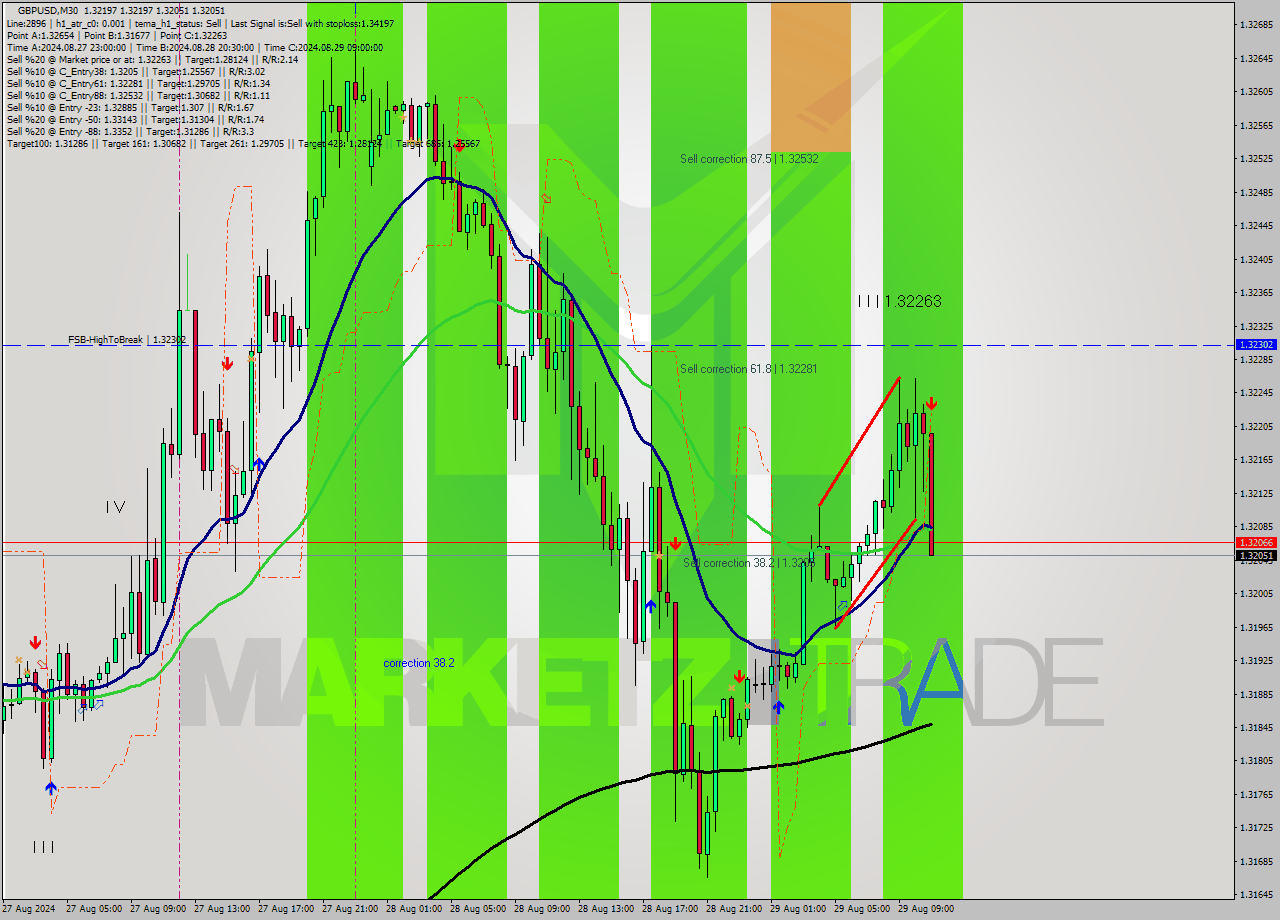Click the 'Target100: 1.31286' targets line

[243, 143]
